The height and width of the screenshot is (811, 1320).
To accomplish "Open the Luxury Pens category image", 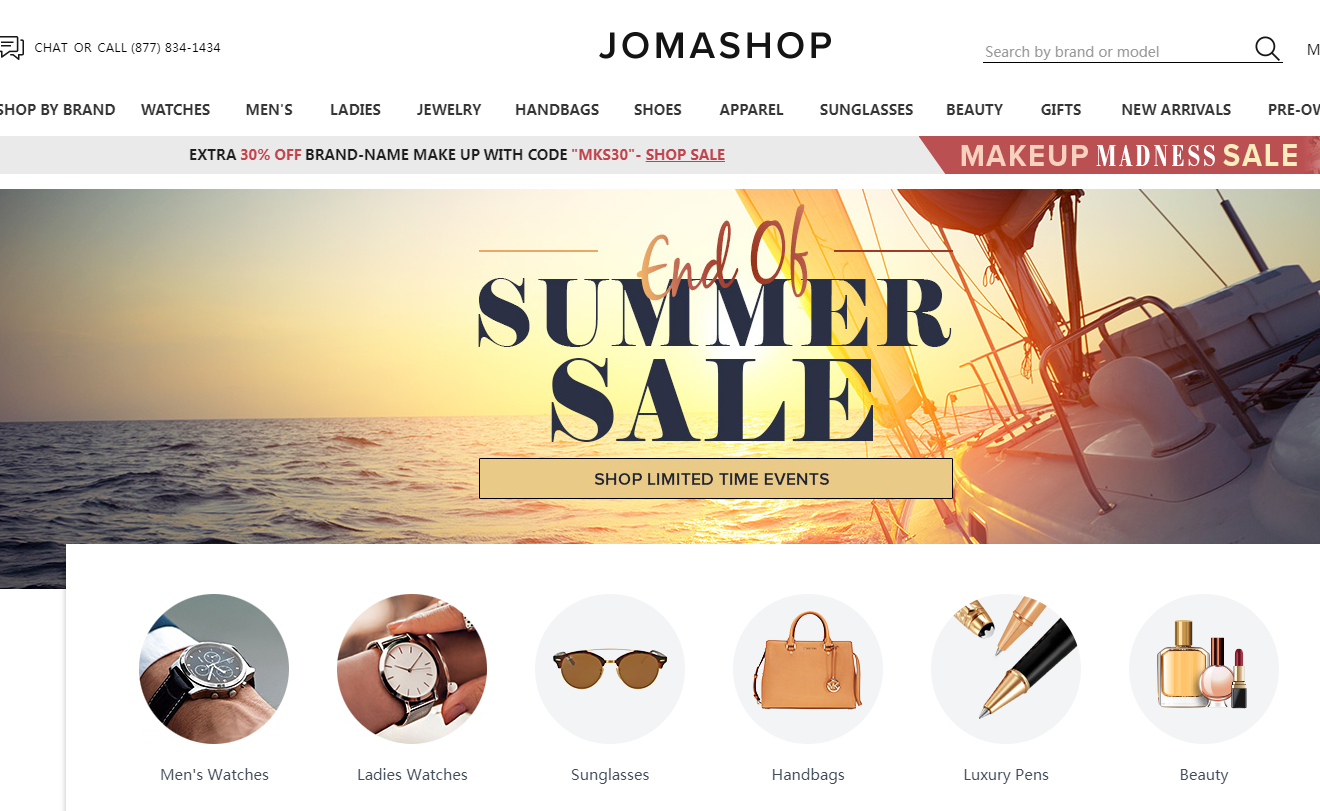I will tap(1006, 669).
